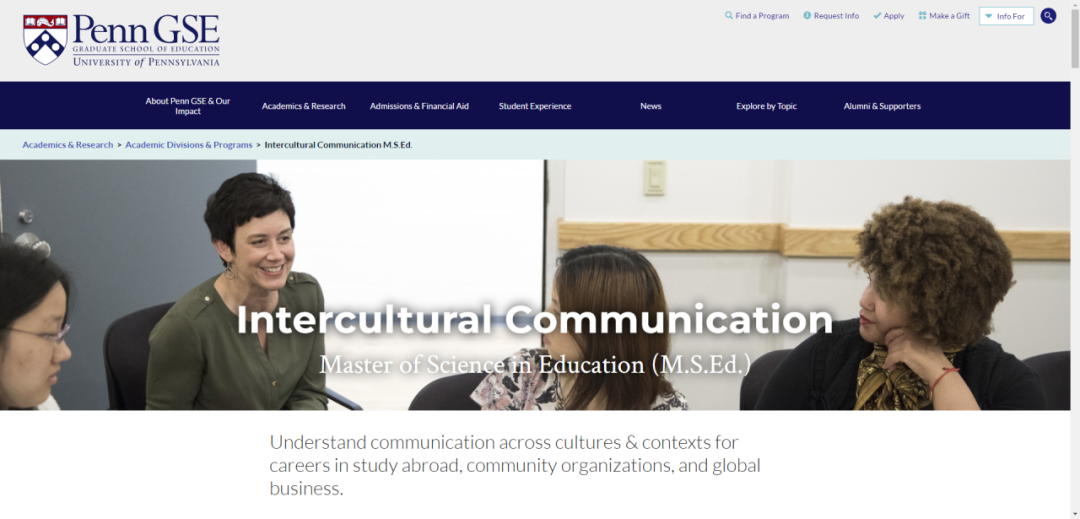Open the Info For dropdown

click(x=1006, y=16)
